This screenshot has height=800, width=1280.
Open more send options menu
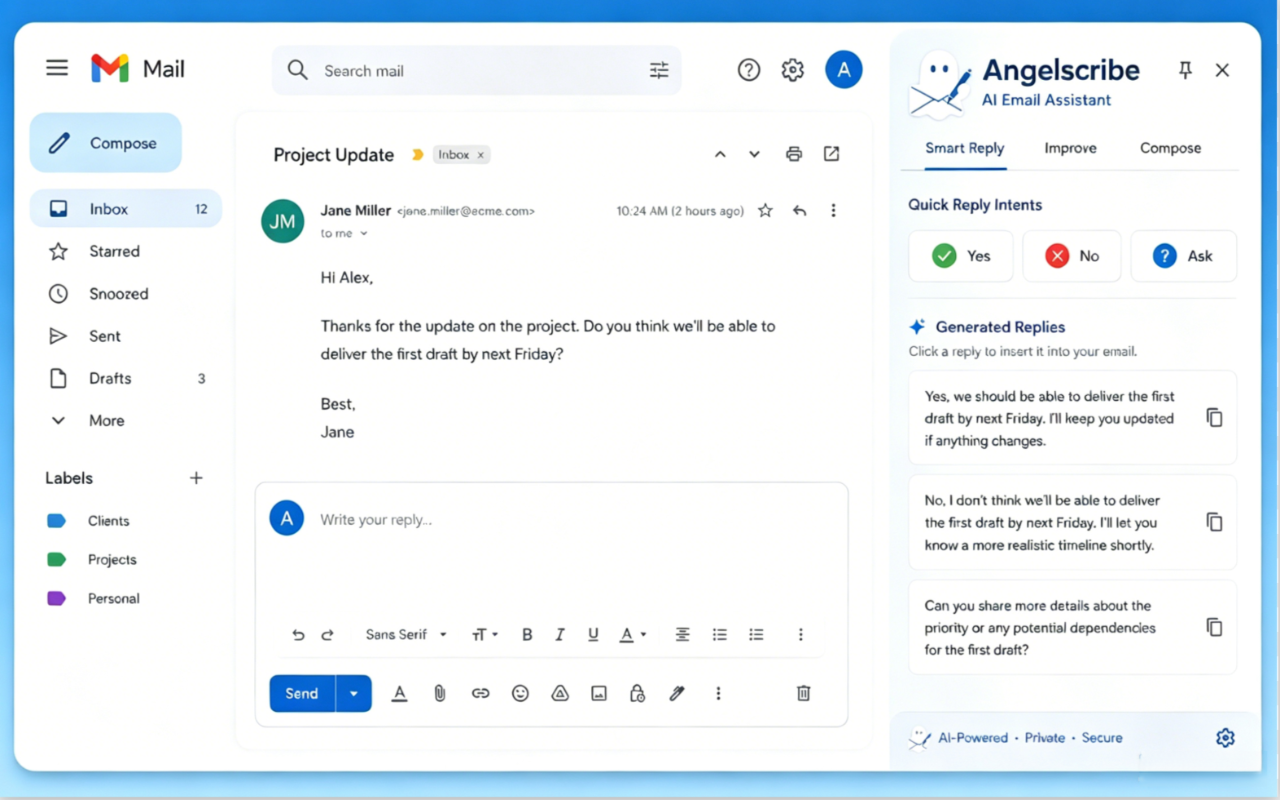(x=718, y=693)
